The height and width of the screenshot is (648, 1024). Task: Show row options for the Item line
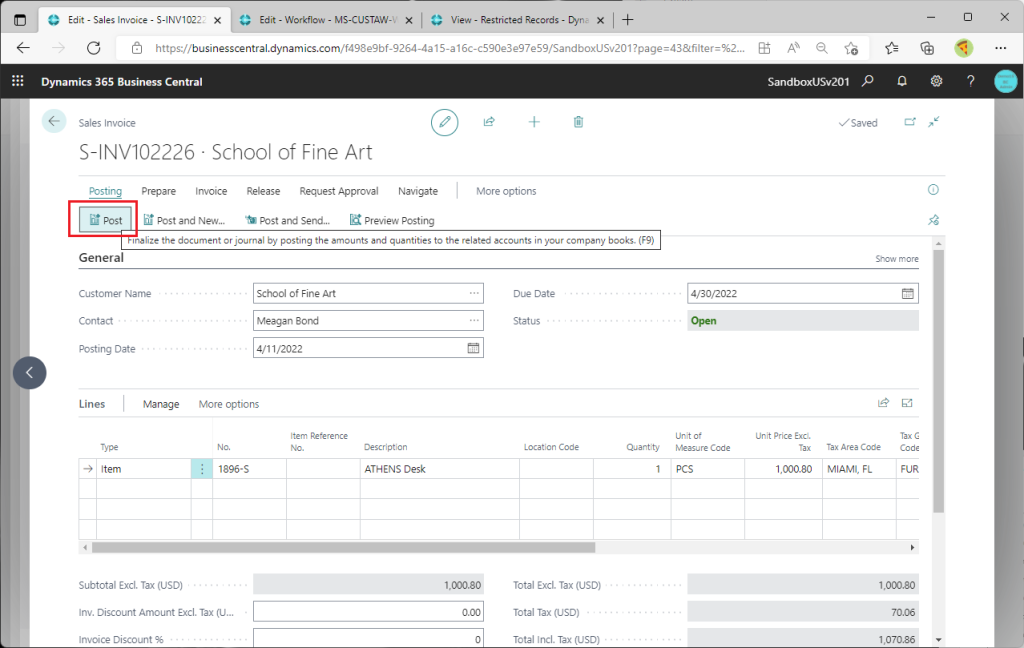(x=202, y=469)
